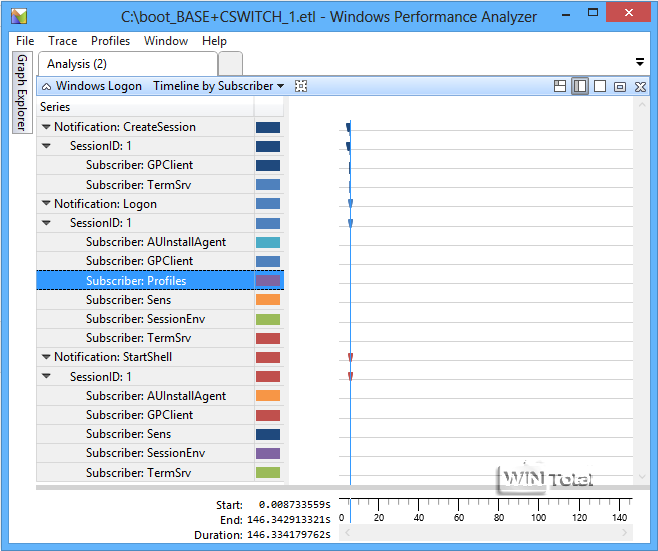Click orange swatch of Logon Sens subscriber
The width and height of the screenshot is (658, 551).
click(268, 300)
